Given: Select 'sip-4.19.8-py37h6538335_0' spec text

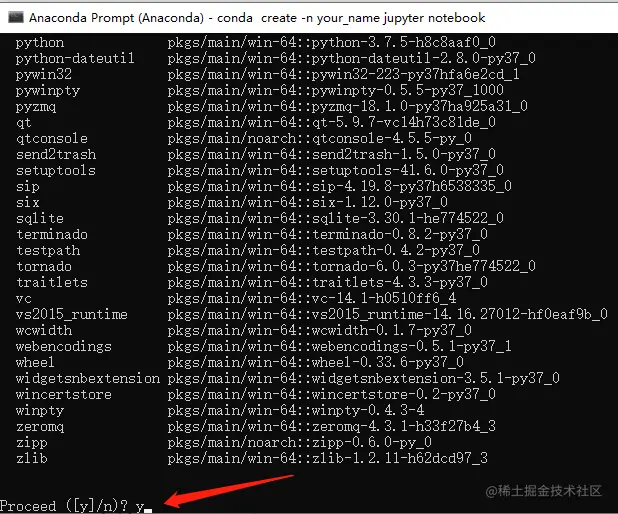Looking at the screenshot, I should coord(411,186).
